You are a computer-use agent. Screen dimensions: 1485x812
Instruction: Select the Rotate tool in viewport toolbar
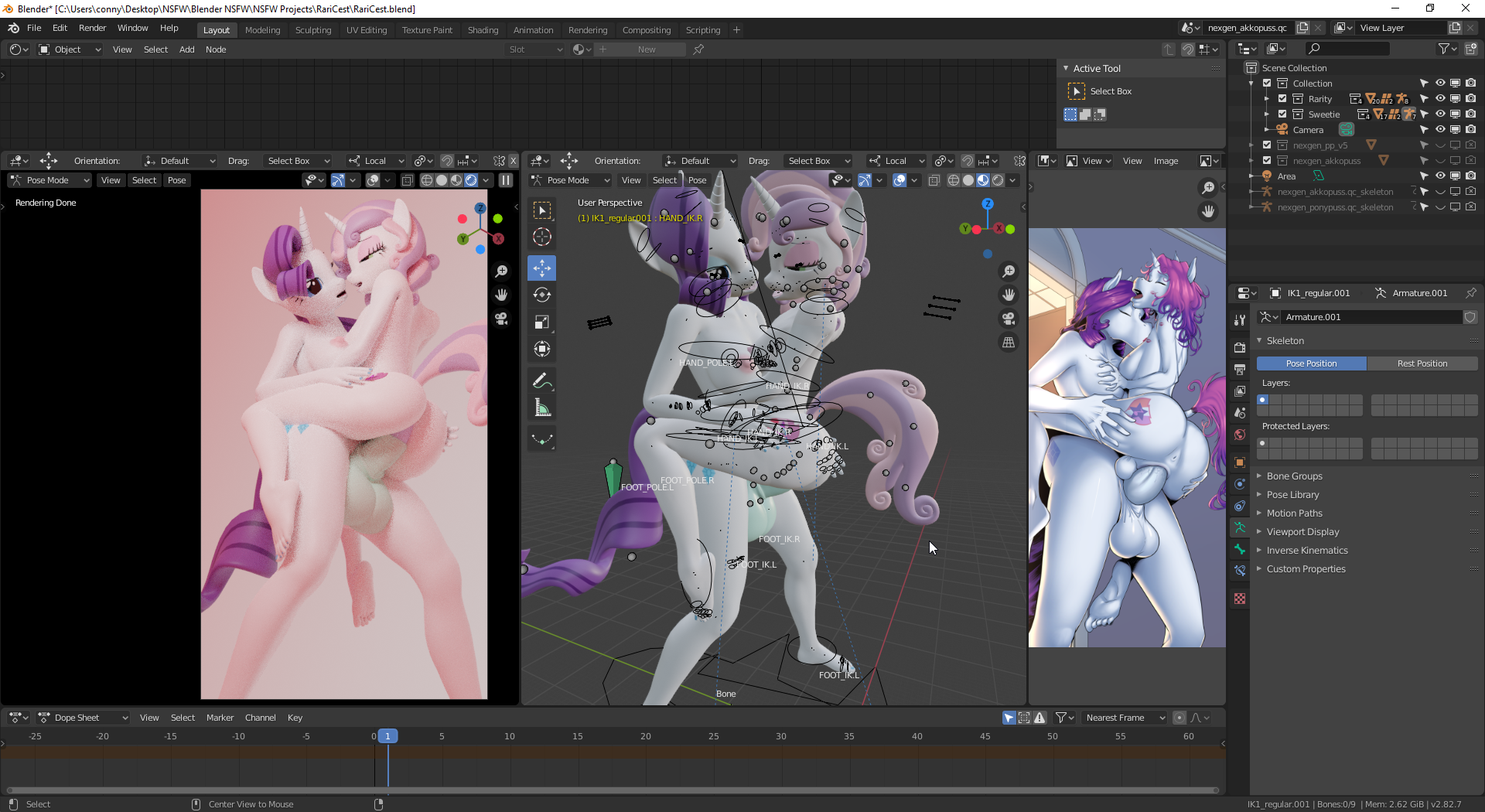pos(541,295)
